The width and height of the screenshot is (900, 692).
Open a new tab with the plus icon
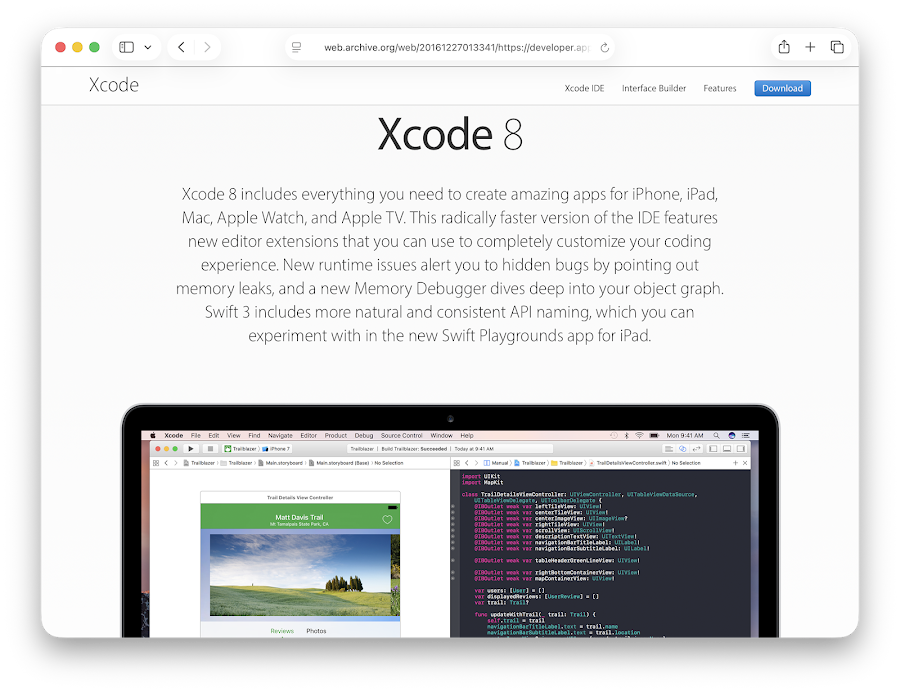coord(810,47)
